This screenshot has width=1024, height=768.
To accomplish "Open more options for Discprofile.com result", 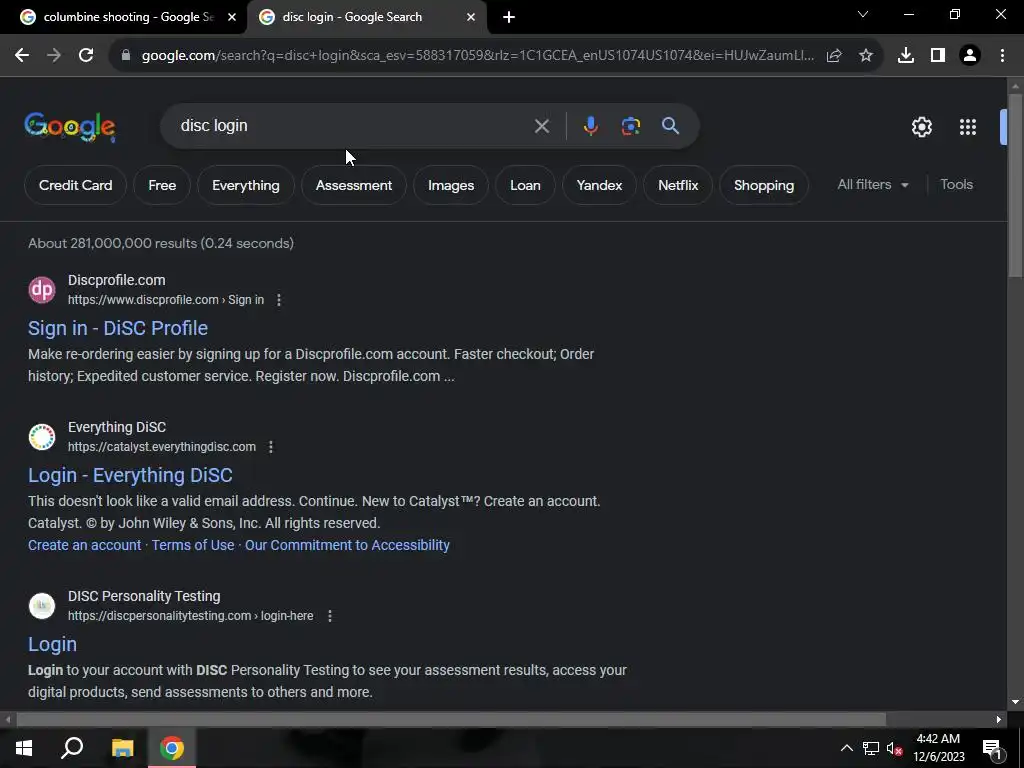I will (279, 300).
